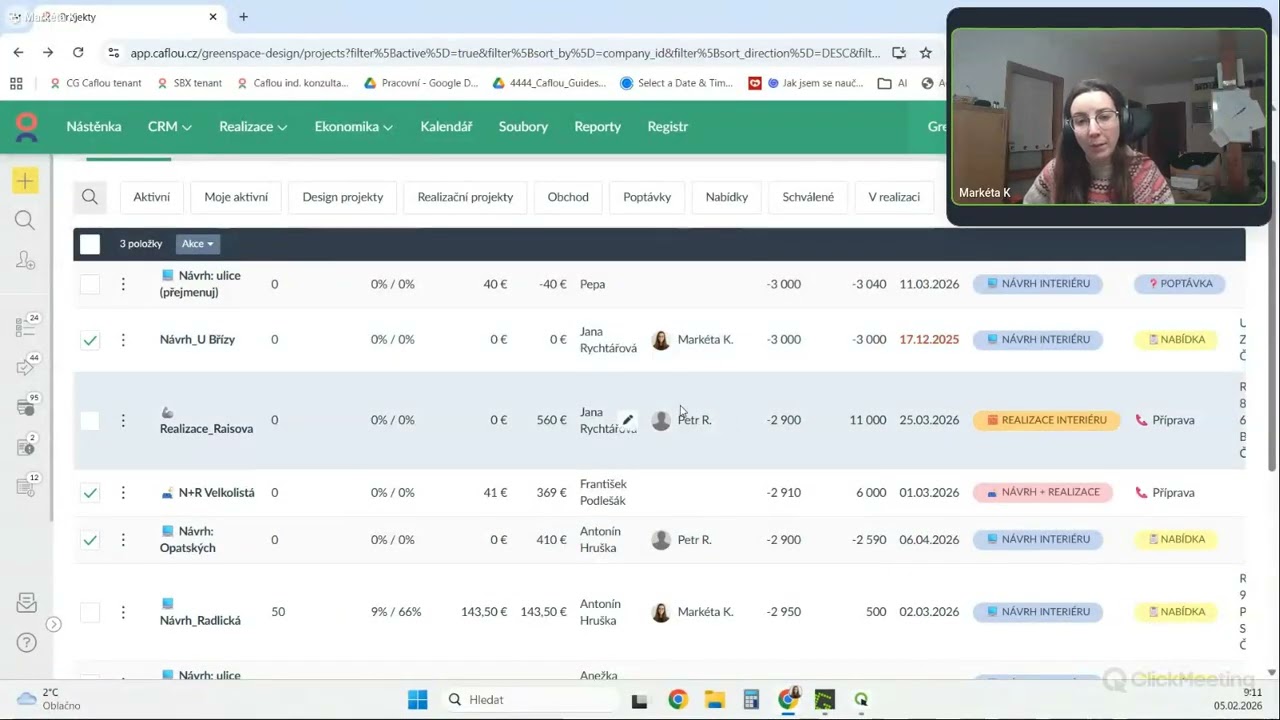Open Kalendář from the top menu

[x=446, y=126]
